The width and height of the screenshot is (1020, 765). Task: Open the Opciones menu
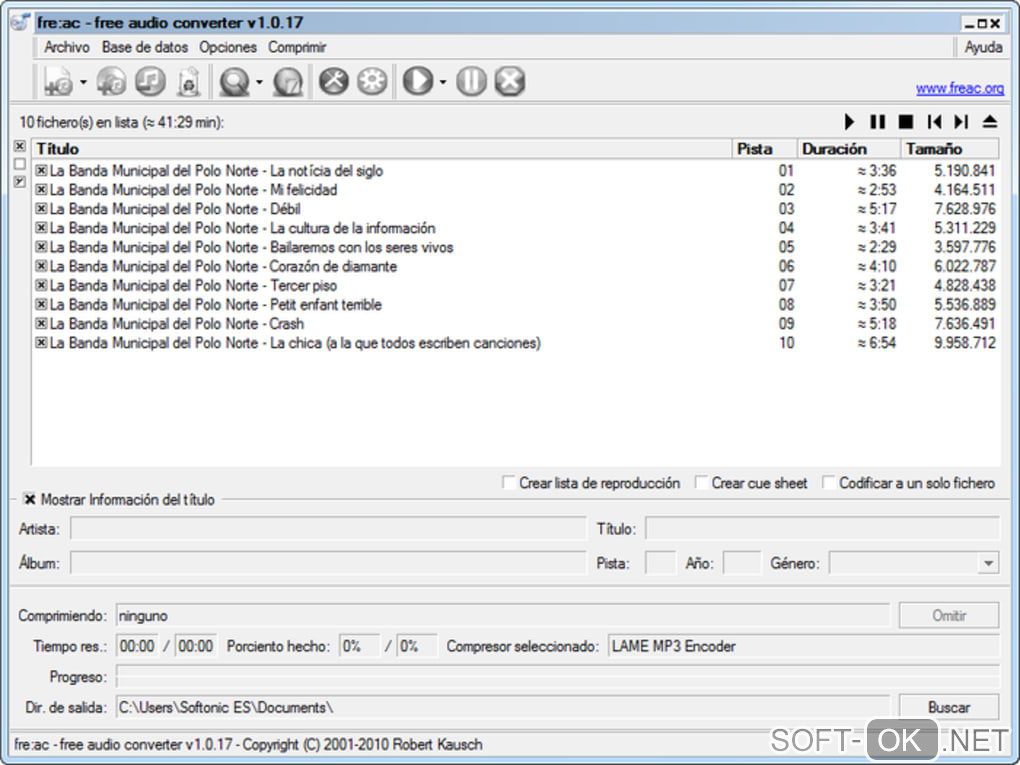coord(228,47)
